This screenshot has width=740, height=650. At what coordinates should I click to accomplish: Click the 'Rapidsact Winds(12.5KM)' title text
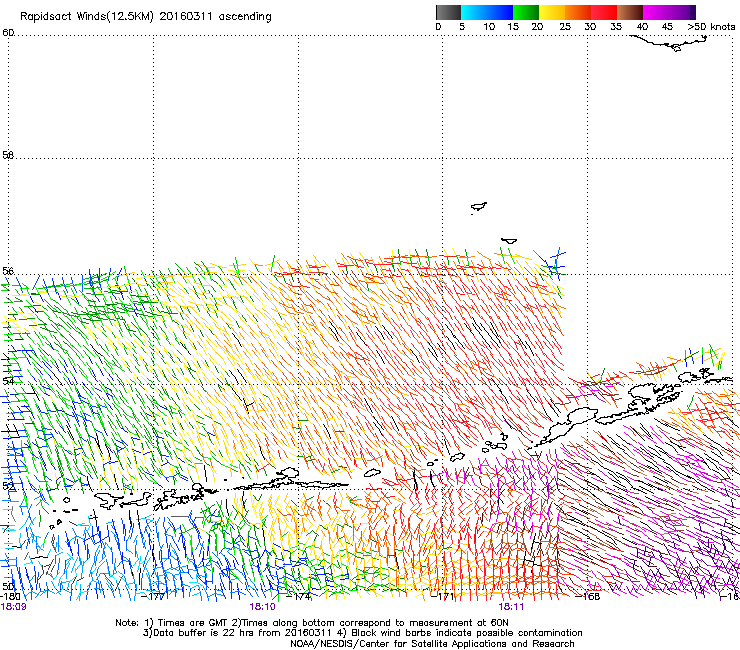pyautogui.click(x=87, y=17)
